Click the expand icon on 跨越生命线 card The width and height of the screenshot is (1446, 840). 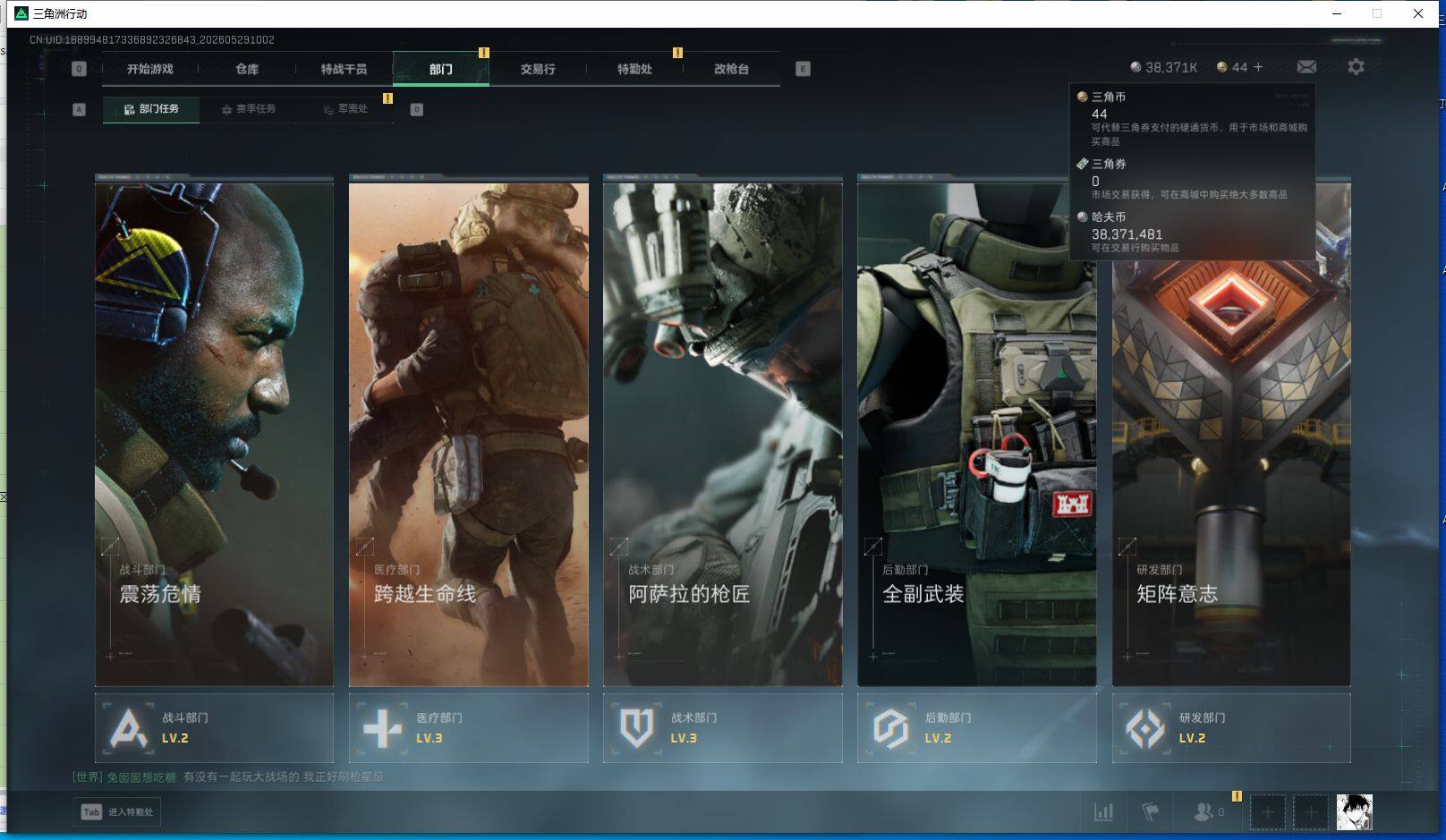point(364,546)
